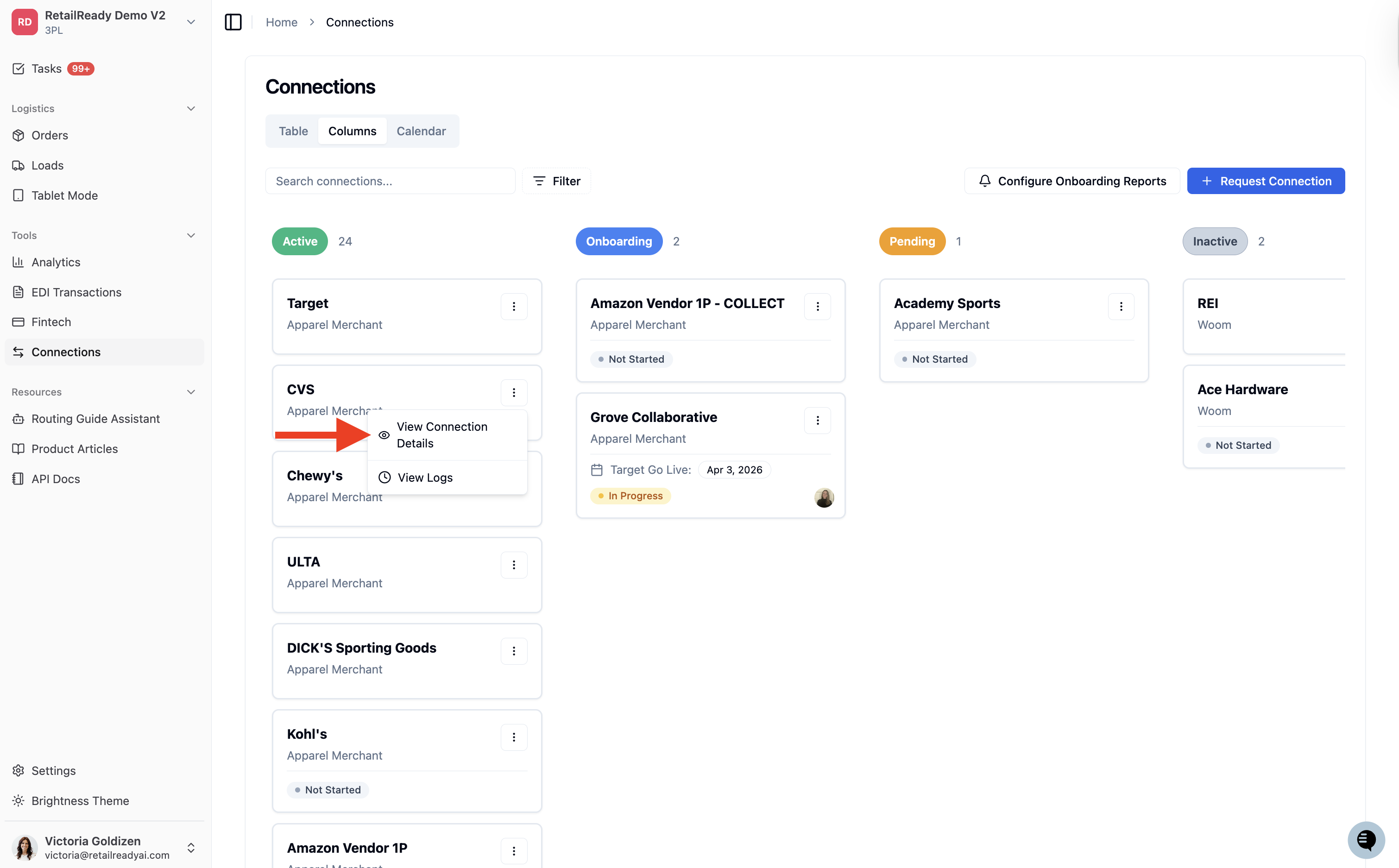Viewport: 1399px width, 868px height.
Task: Open the Target card three-dot menu
Action: pos(514,306)
